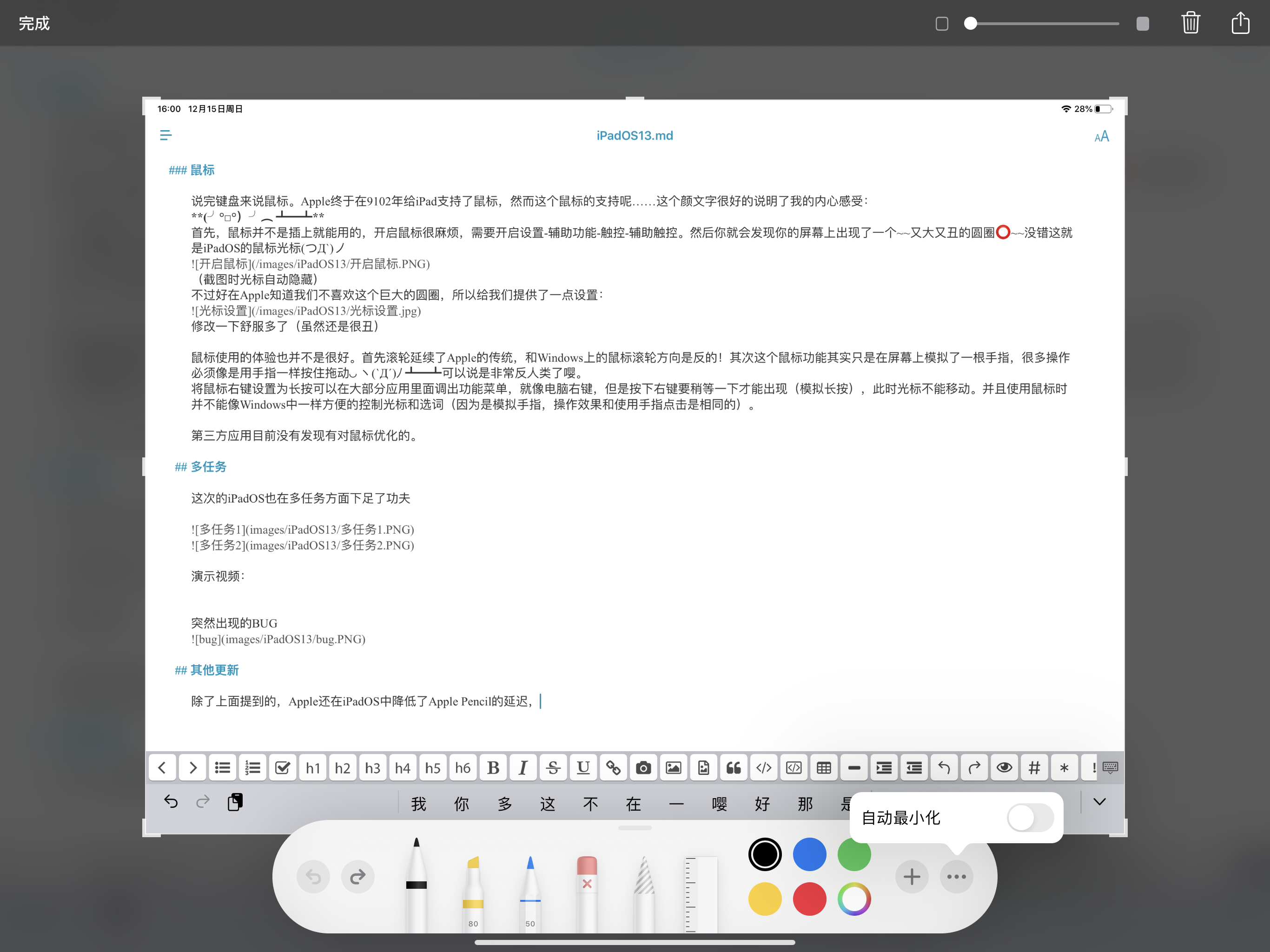Expand the add annotation plus menu

[x=912, y=877]
